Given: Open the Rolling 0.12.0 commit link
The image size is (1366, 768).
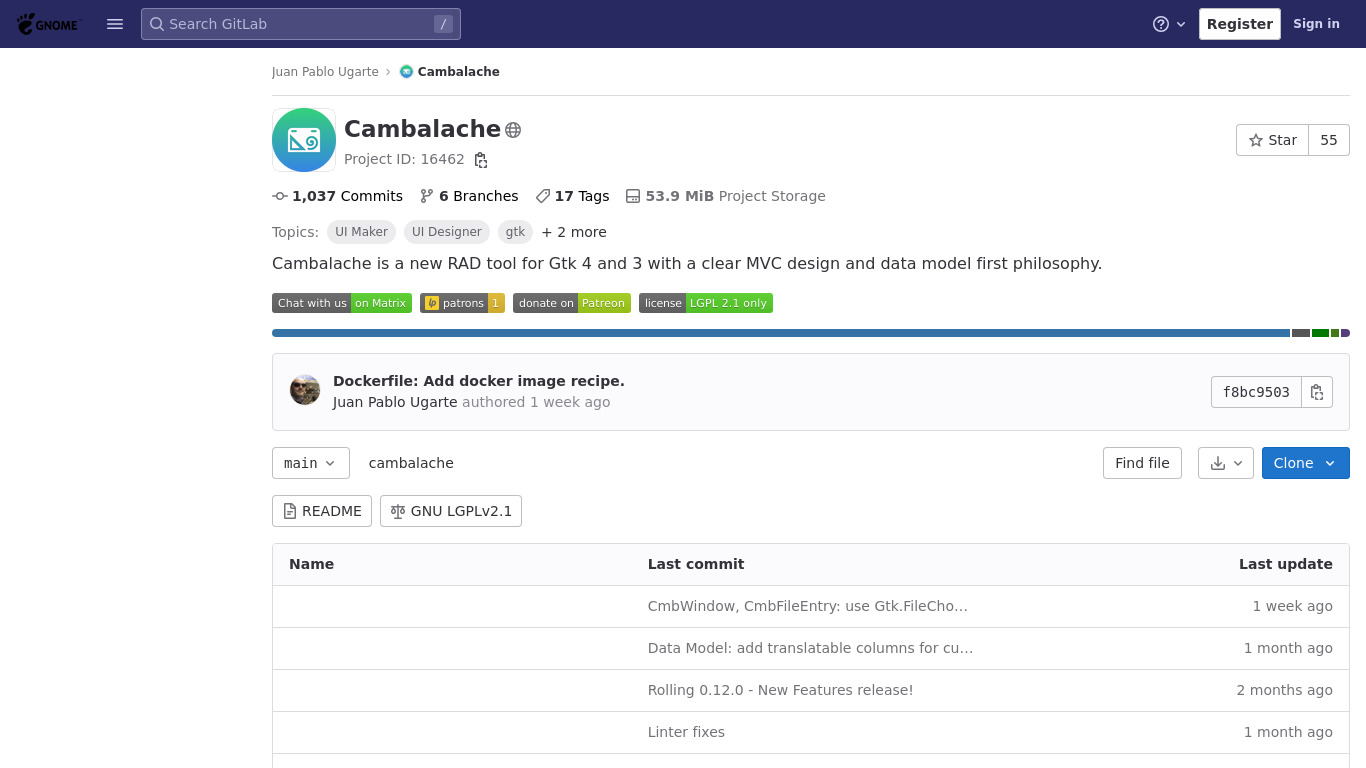Looking at the screenshot, I should [x=781, y=690].
